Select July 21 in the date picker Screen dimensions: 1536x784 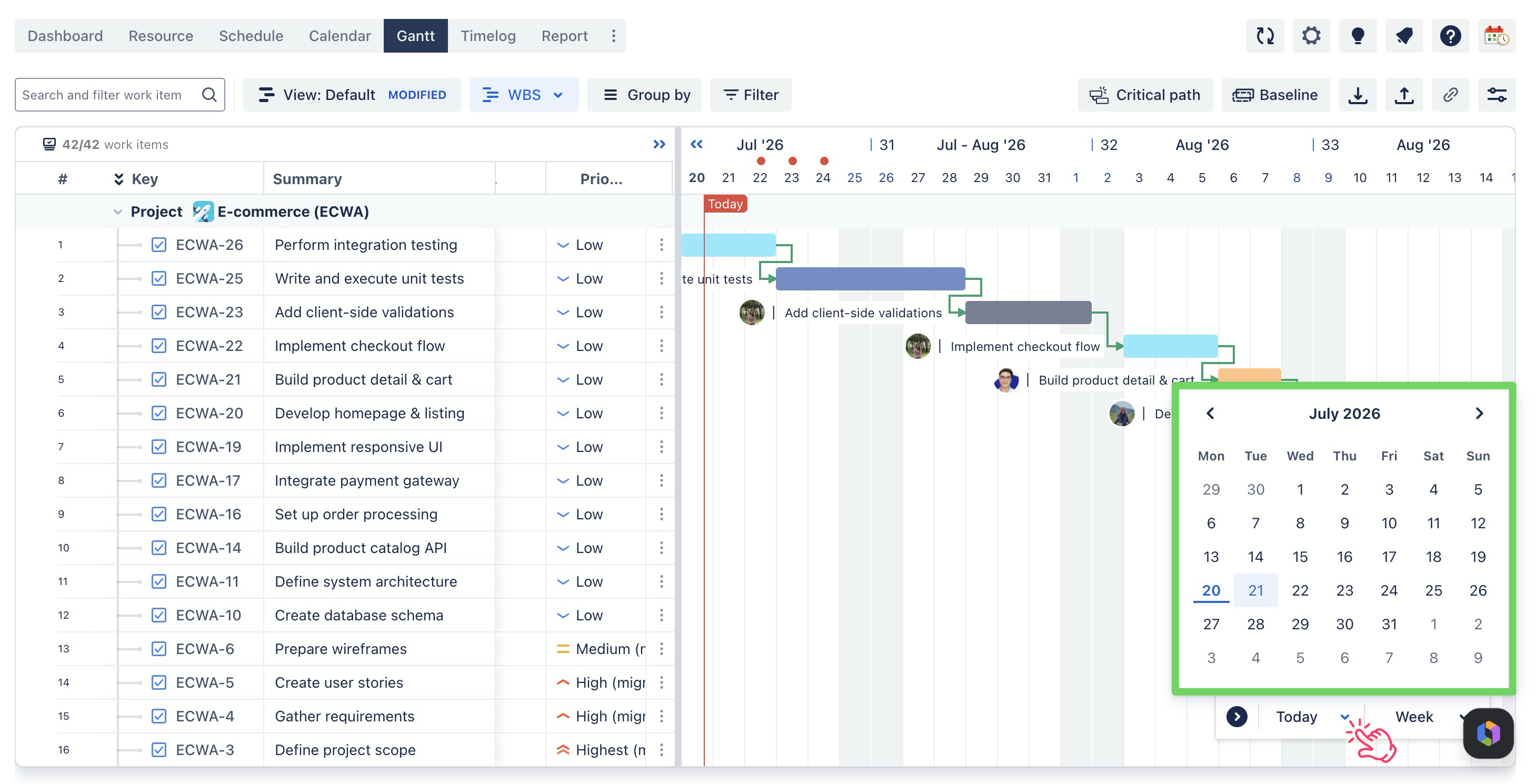(1255, 590)
